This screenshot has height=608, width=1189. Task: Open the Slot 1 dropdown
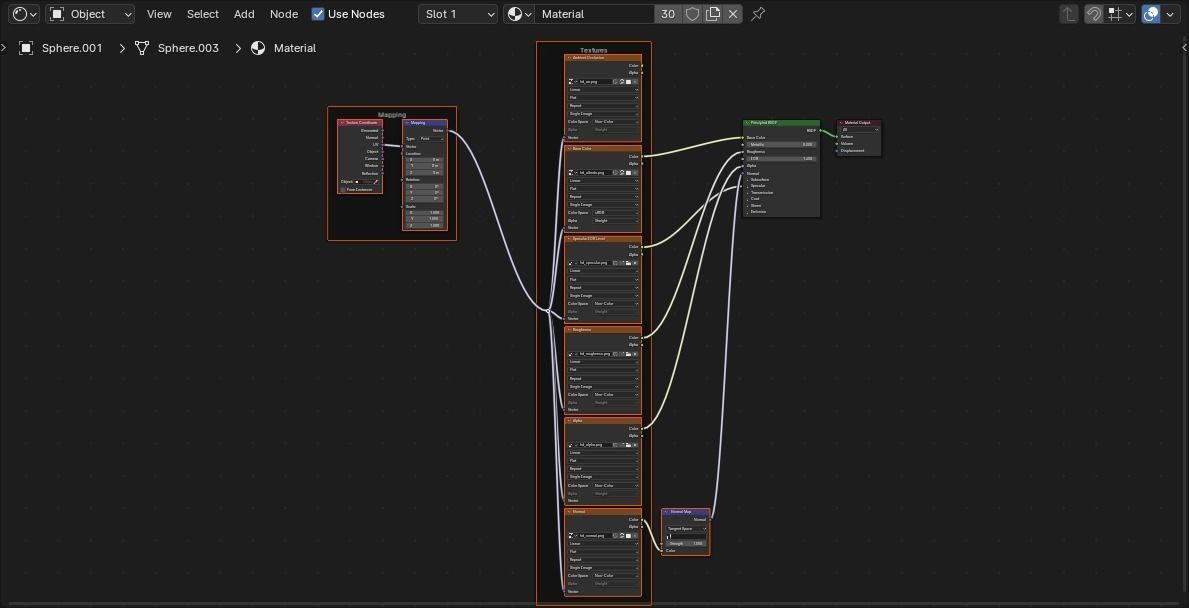tap(458, 14)
